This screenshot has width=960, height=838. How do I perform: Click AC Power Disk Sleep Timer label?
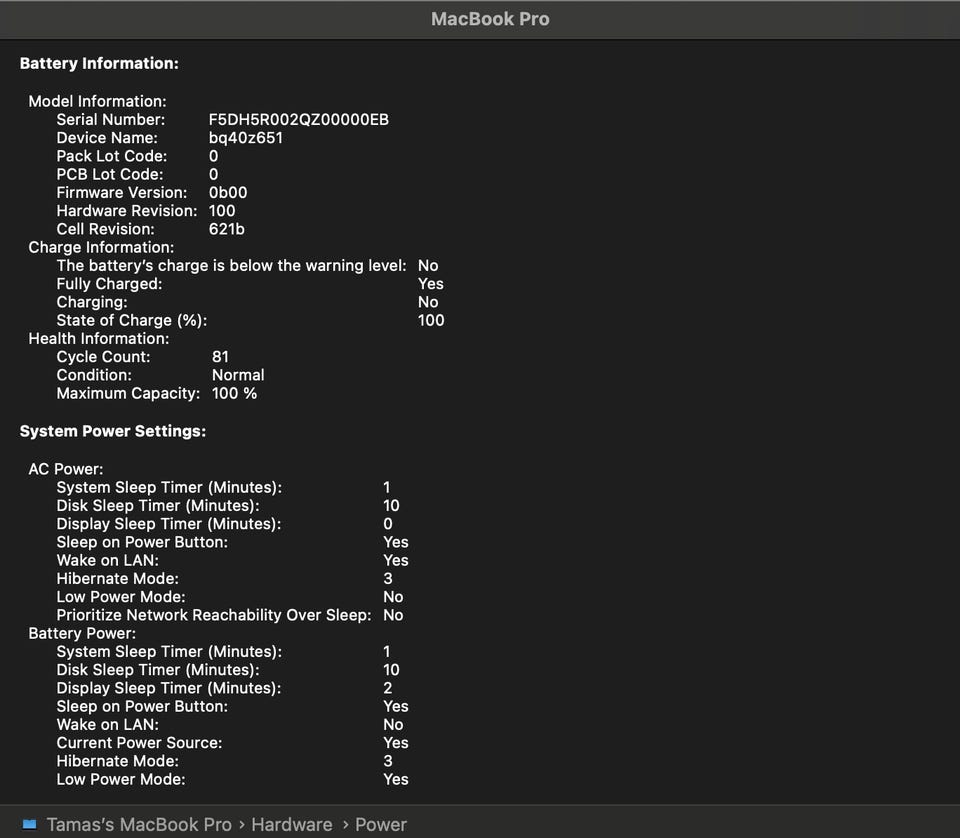coord(158,506)
